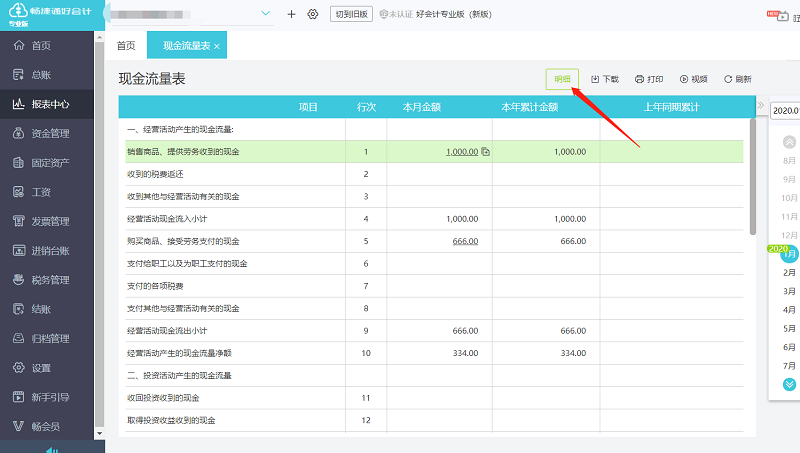800x453 pixels.
Task: Click the copy icon beside 1,000.00
Action: tap(486, 152)
